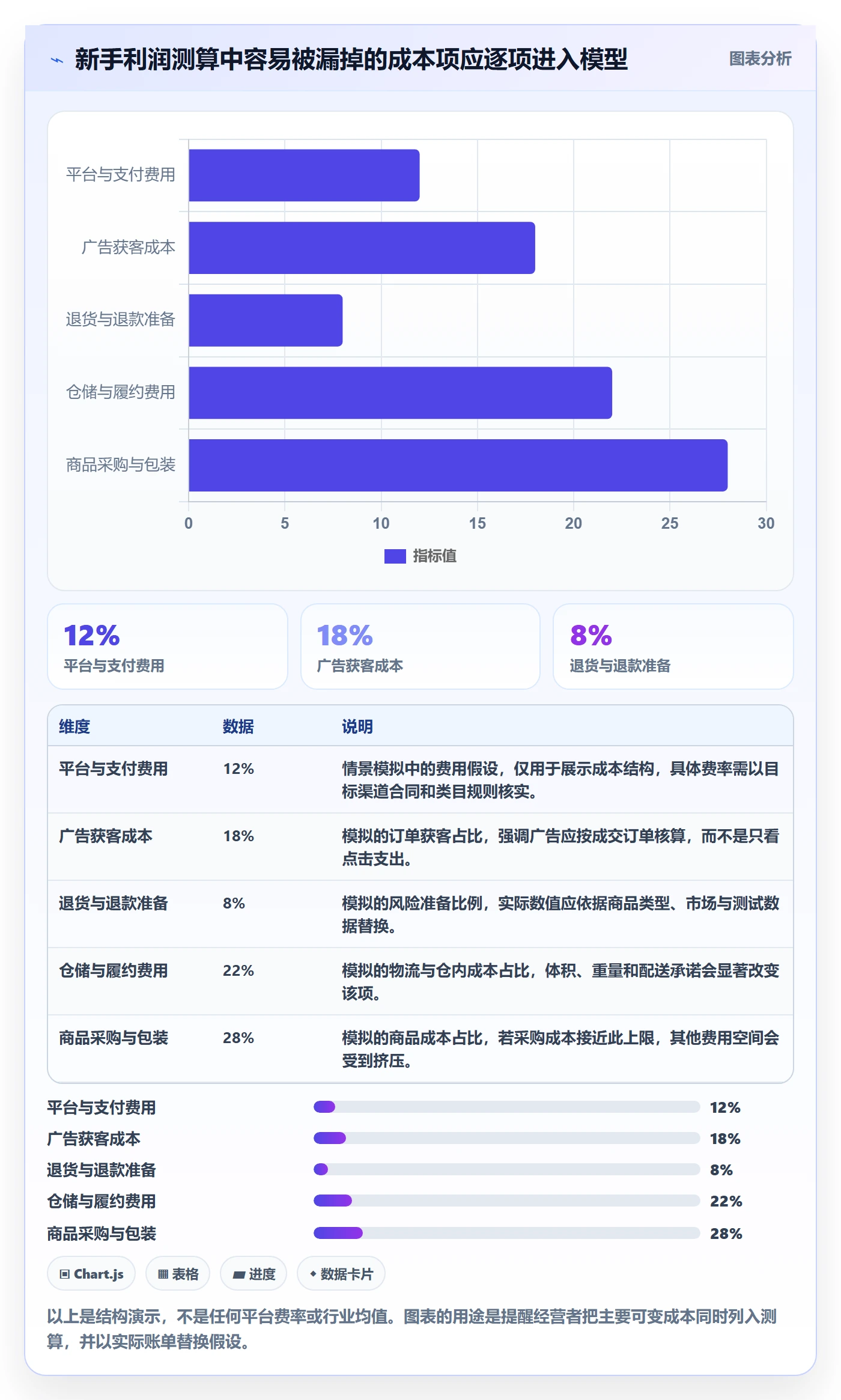Open the 12% 平台与支付费用 data card
The image size is (841, 1400).
(x=168, y=647)
